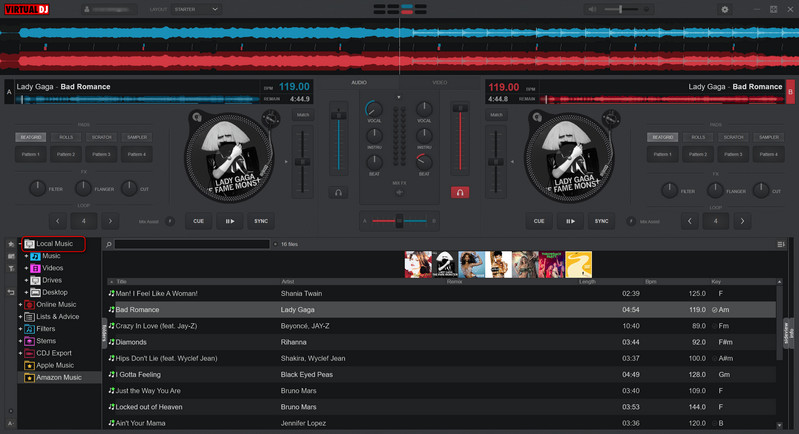This screenshot has height=434, width=799.
Task: Click deck A jog wheel with Lady Gaga cover
Action: click(x=228, y=157)
